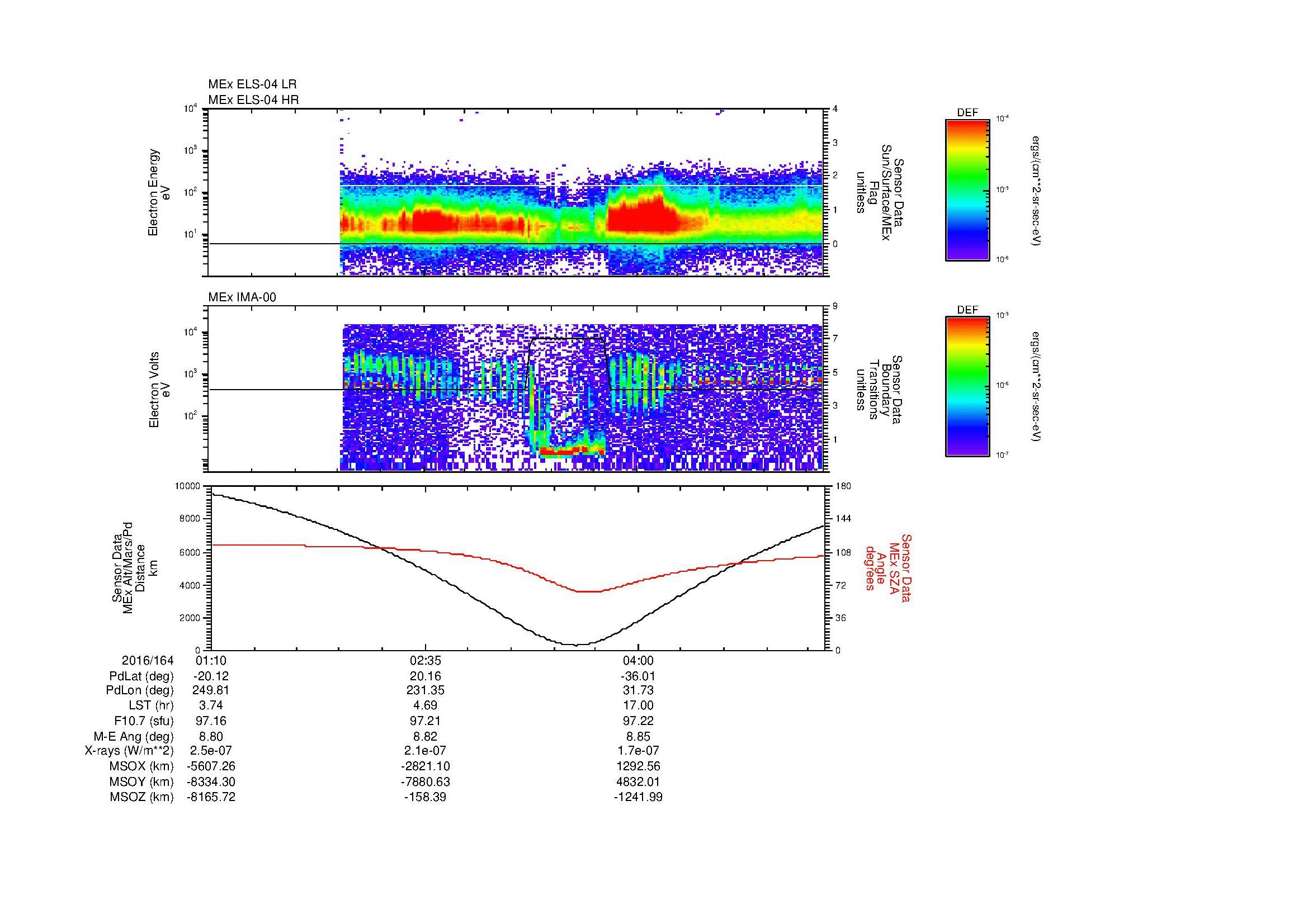
Task: Click the MSOZ value '-158.39'
Action: pyautogui.click(x=425, y=797)
